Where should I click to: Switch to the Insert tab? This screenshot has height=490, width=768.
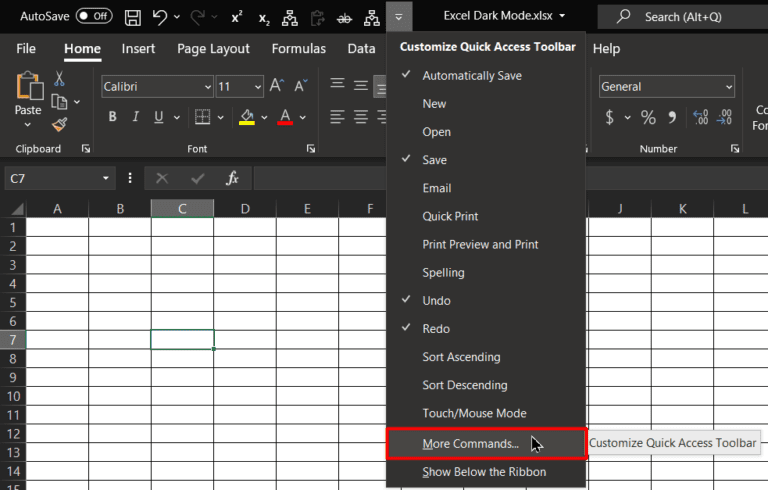click(138, 49)
